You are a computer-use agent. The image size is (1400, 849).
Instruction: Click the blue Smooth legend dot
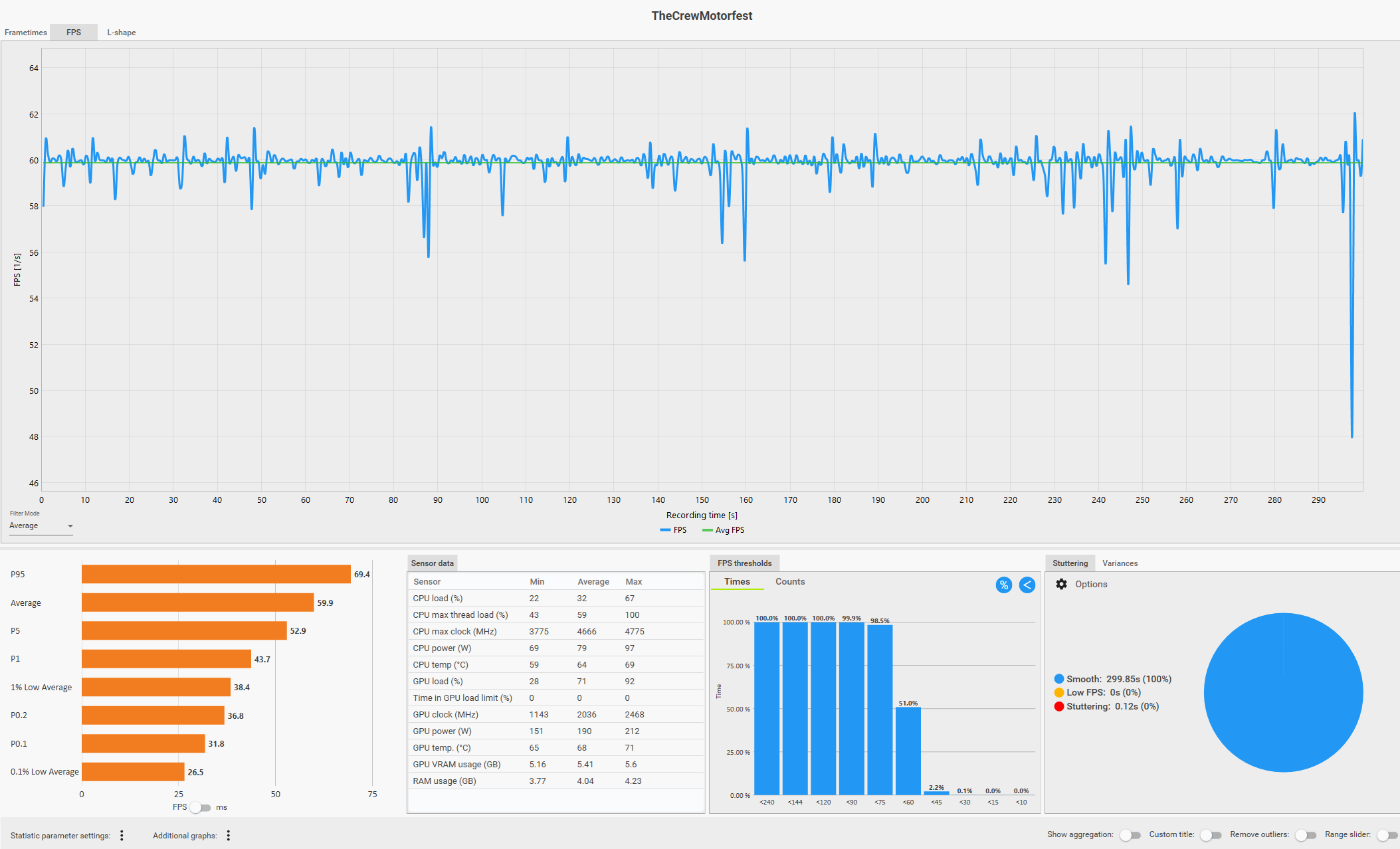click(1058, 679)
